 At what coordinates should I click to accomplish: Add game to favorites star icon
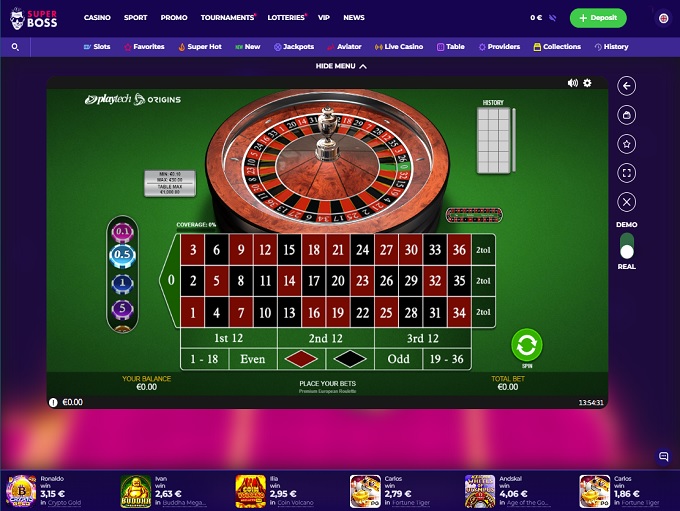[x=626, y=144]
